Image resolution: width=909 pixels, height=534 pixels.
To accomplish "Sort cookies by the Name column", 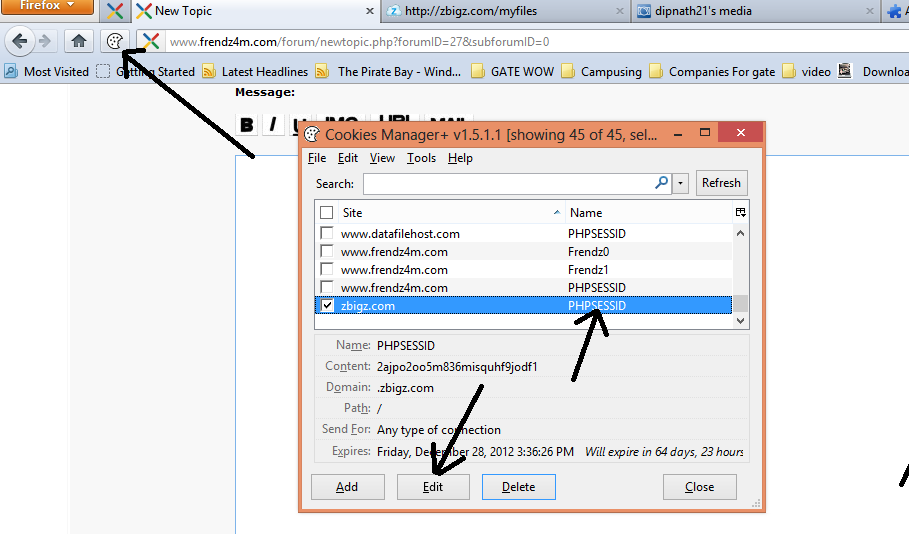I will click(x=649, y=212).
